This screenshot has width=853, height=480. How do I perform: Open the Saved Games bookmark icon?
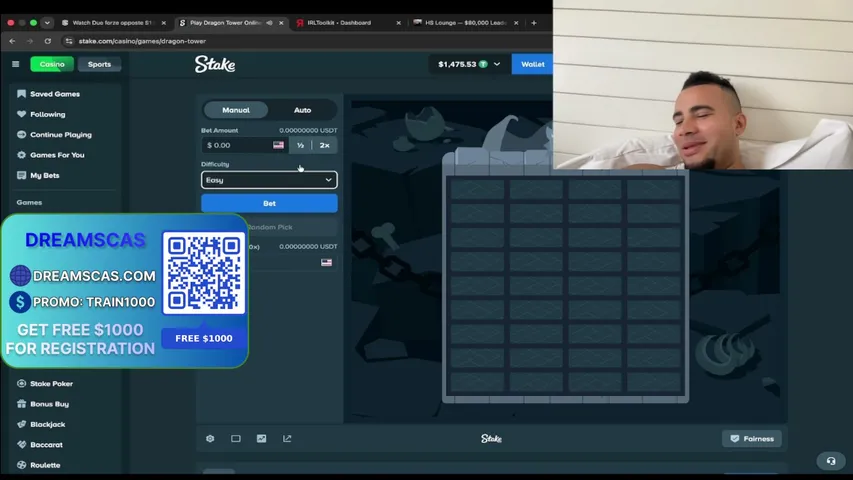21,94
